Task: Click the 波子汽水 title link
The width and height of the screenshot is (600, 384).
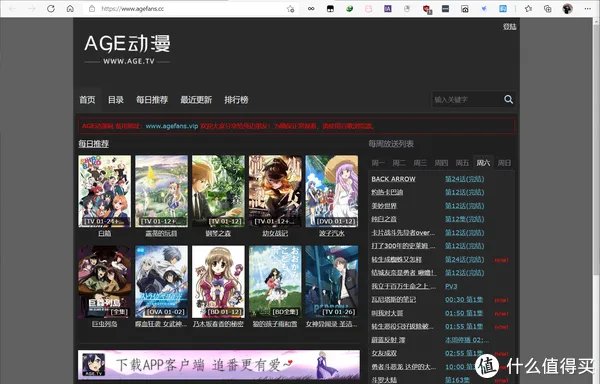Action: tap(332, 233)
